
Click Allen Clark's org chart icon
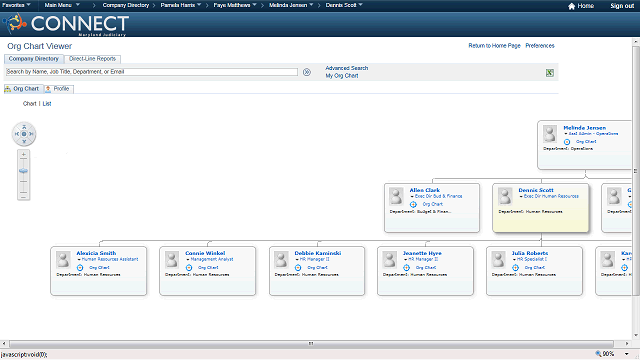click(413, 204)
